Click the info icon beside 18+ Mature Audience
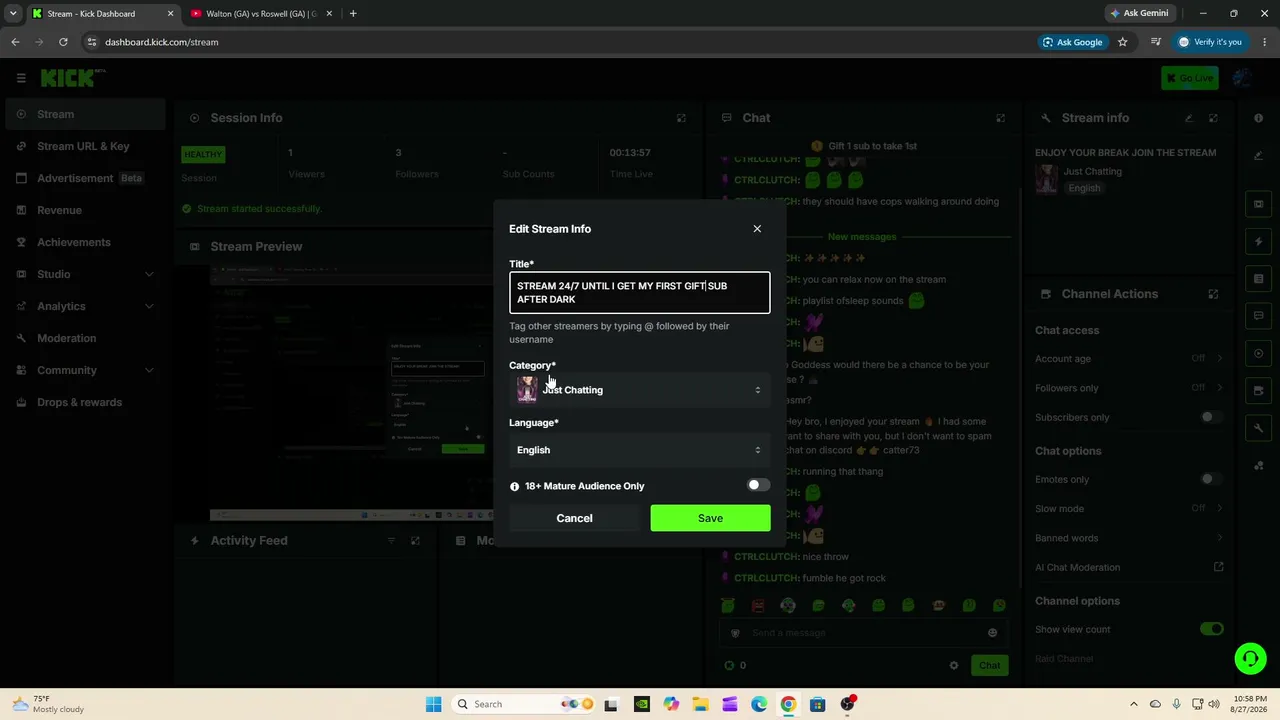The width and height of the screenshot is (1280, 720). point(515,486)
